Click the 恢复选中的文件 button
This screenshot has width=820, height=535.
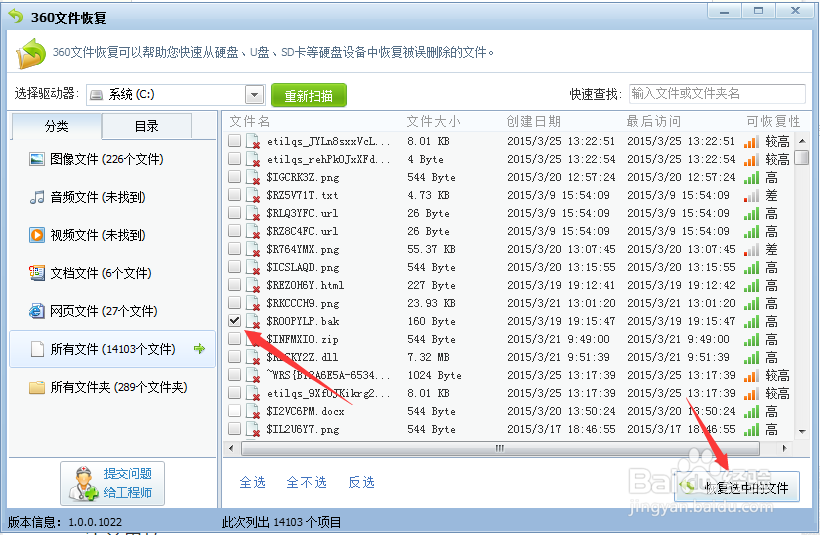tap(737, 487)
